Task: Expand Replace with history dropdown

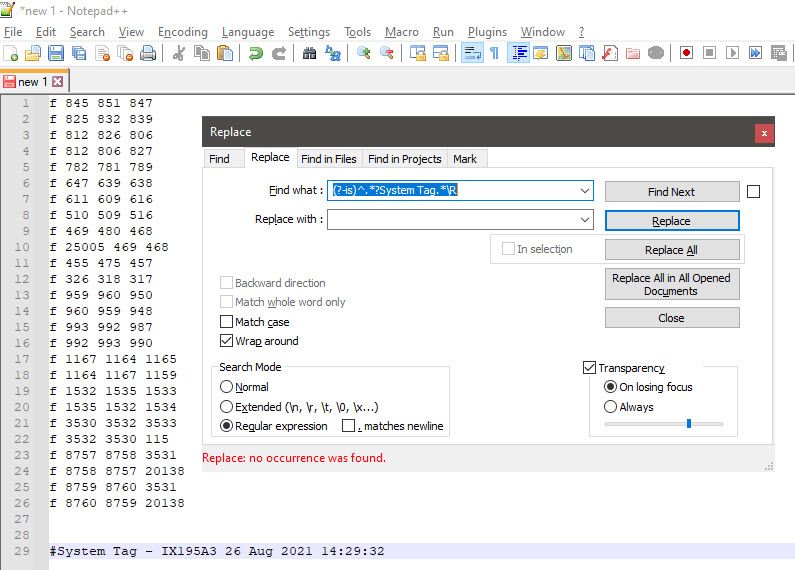Action: click(x=585, y=220)
